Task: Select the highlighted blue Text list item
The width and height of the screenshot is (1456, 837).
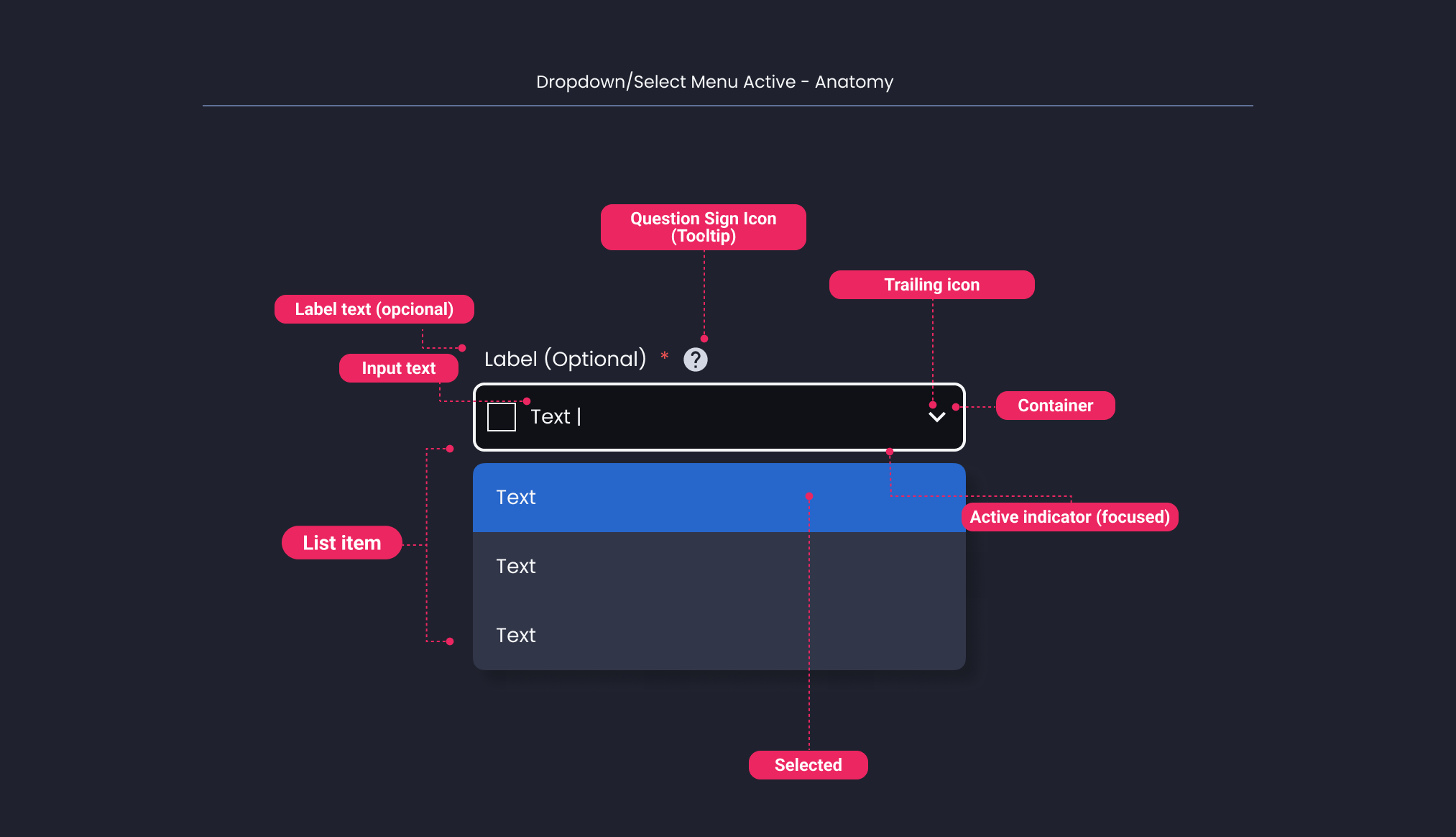Action: pos(719,498)
